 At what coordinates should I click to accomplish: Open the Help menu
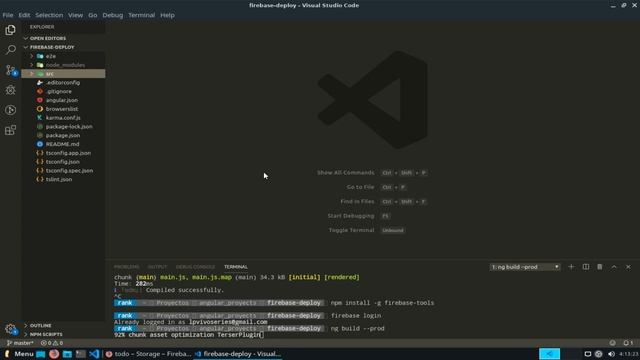pyautogui.click(x=167, y=15)
